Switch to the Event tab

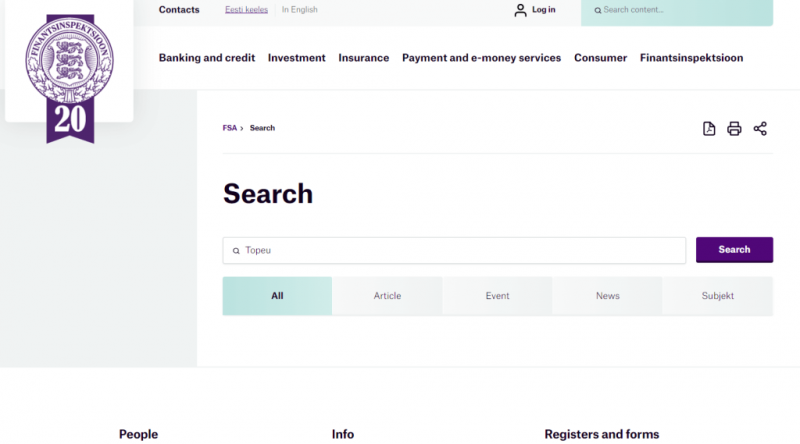click(497, 296)
